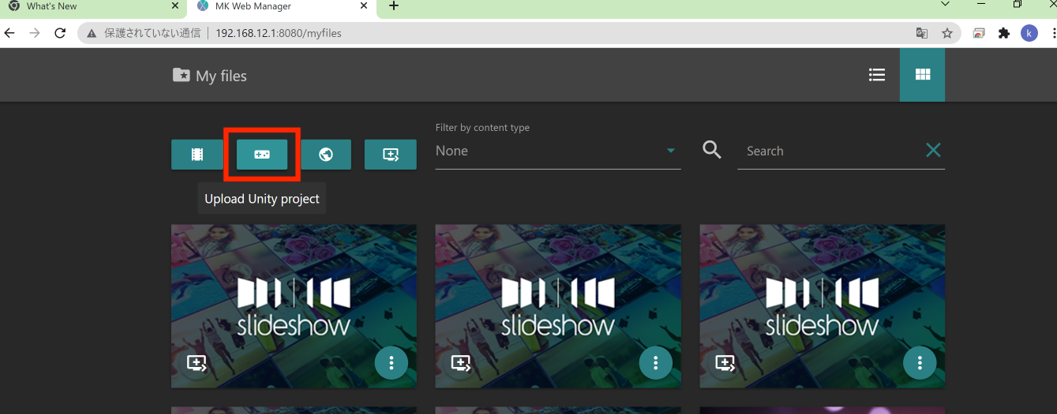1057x414 pixels.
Task: Close the MK Web Manager tab
Action: tap(364, 6)
